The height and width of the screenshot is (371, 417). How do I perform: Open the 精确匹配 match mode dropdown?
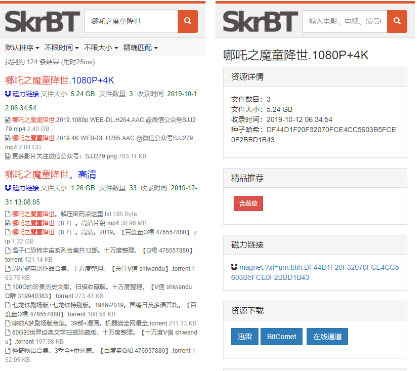140,48
